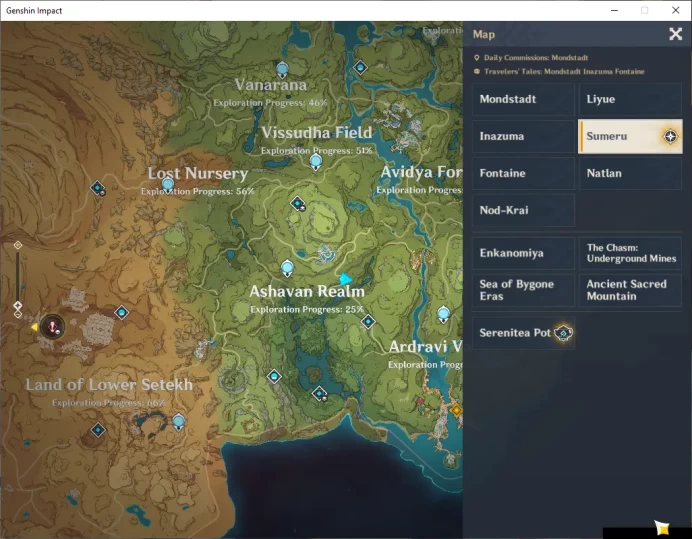Select the highlighted Sumeru region
The width and height of the screenshot is (692, 539).
630,136
